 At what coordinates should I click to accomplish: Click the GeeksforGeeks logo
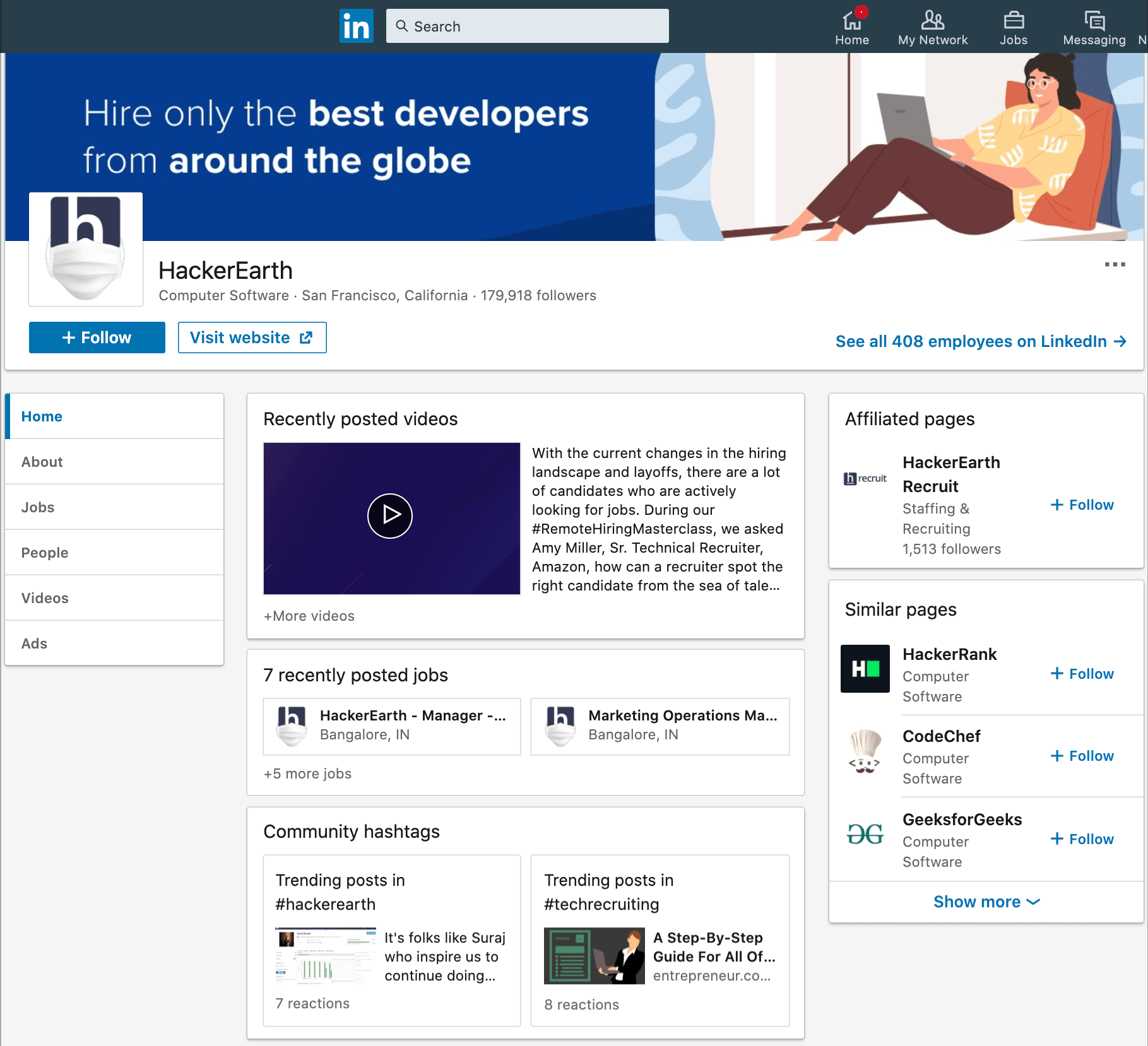(865, 835)
